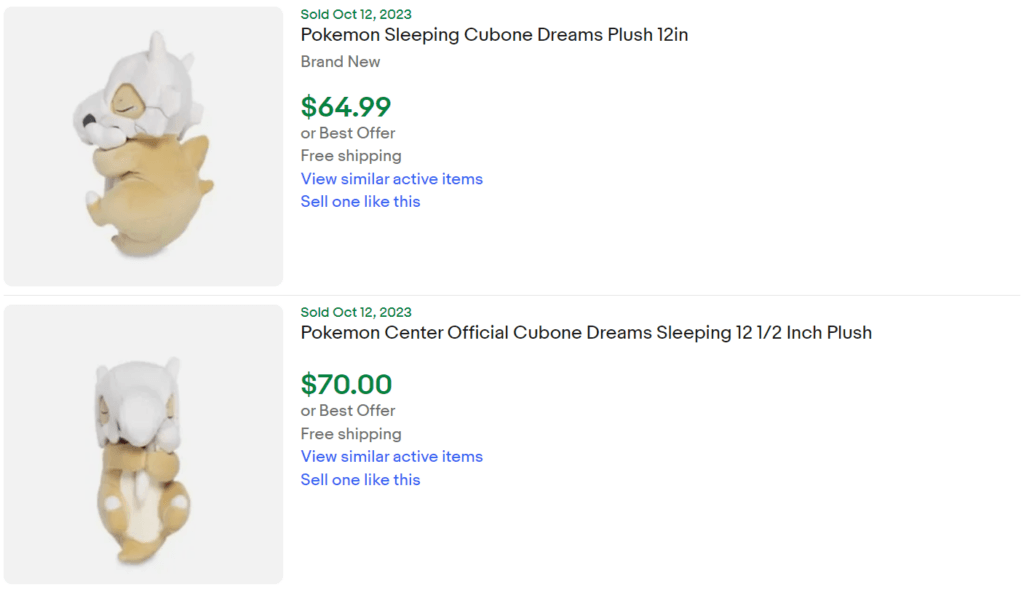Open the Pokemon Center Official Cubone Dreams listing title

[x=585, y=332]
